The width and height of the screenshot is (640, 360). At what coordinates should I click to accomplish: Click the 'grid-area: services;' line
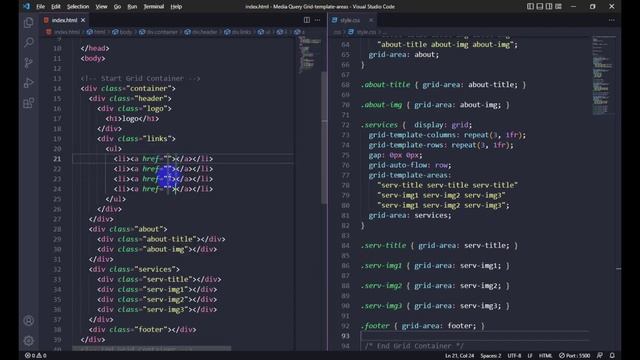(410, 216)
